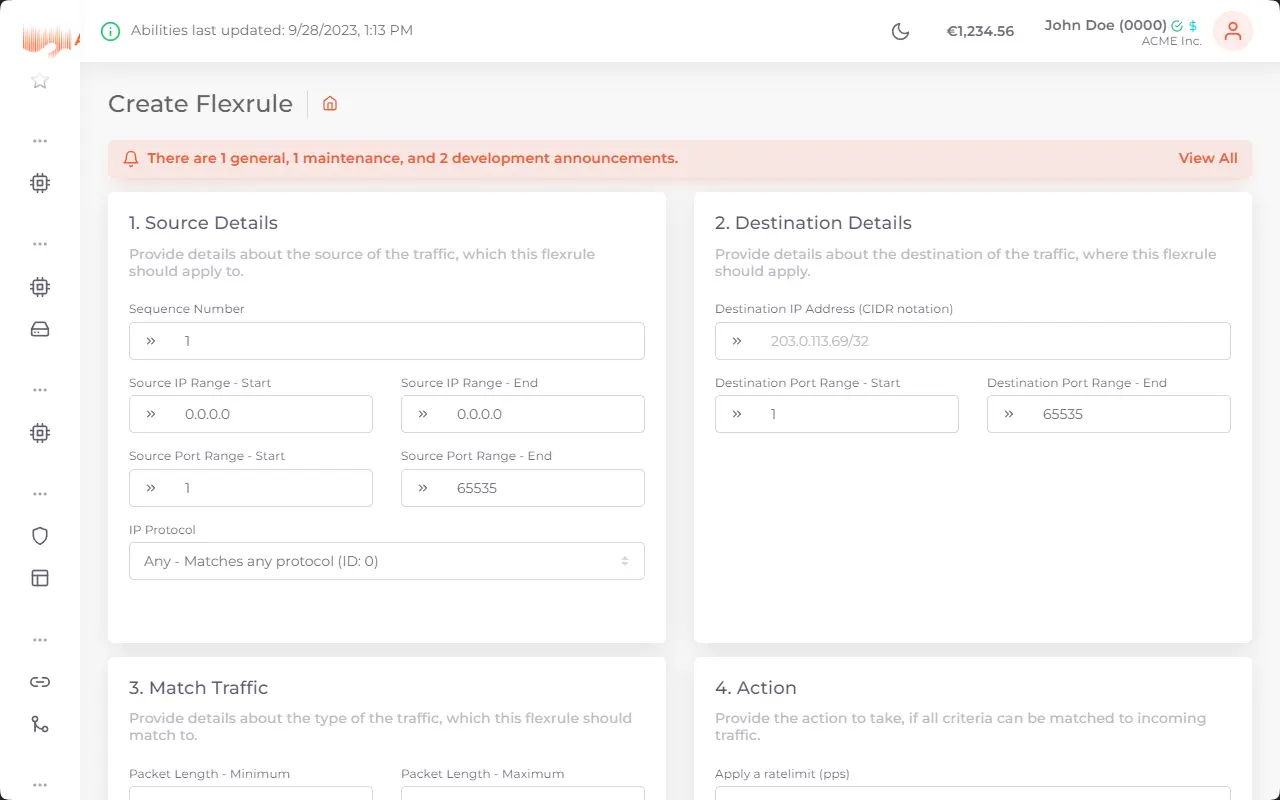This screenshot has width=1280, height=800.
Task: Click the Source IP Range - Start field
Action: pos(265,414)
